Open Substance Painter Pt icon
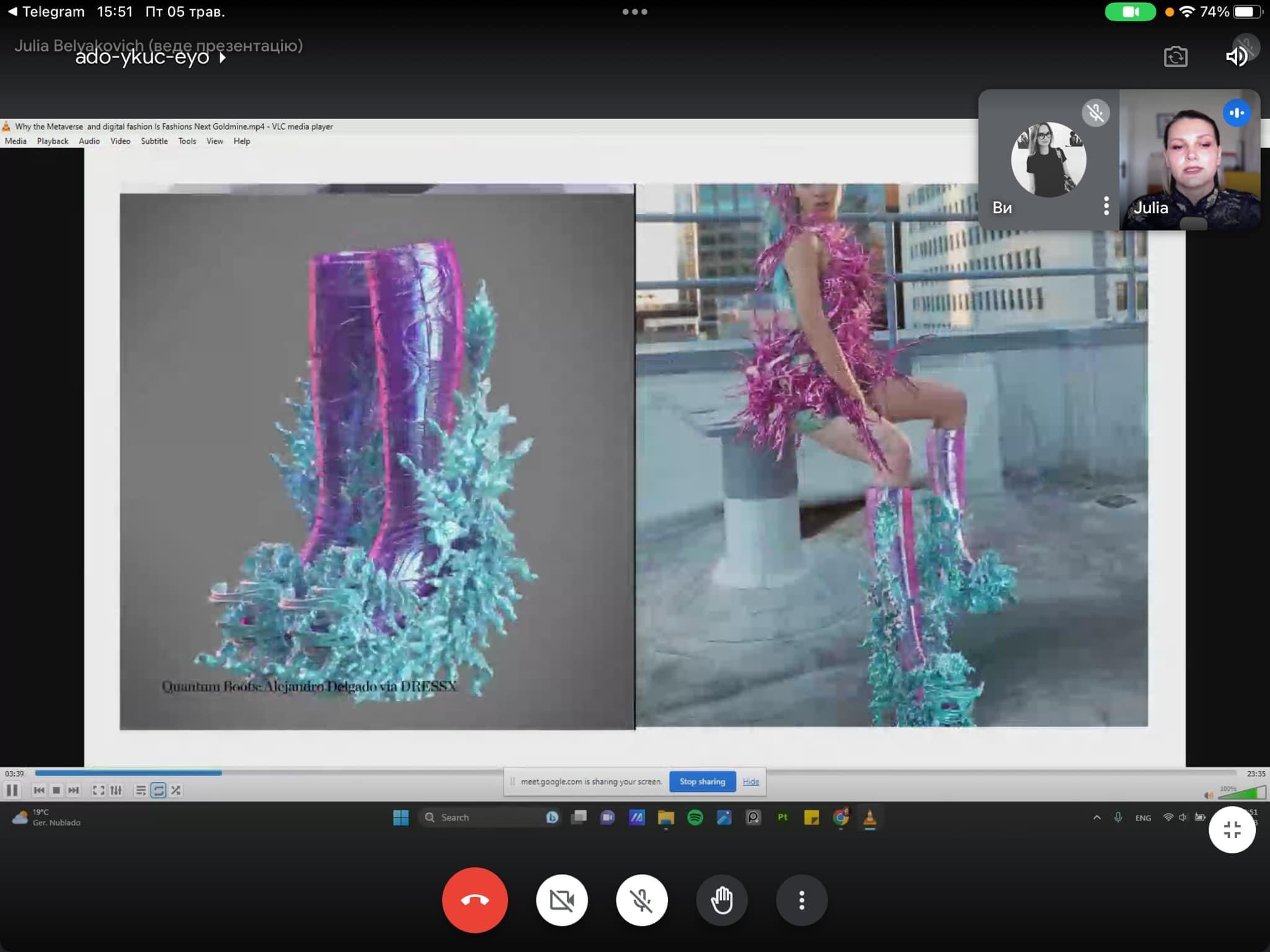This screenshot has height=952, width=1270. pos(783,818)
